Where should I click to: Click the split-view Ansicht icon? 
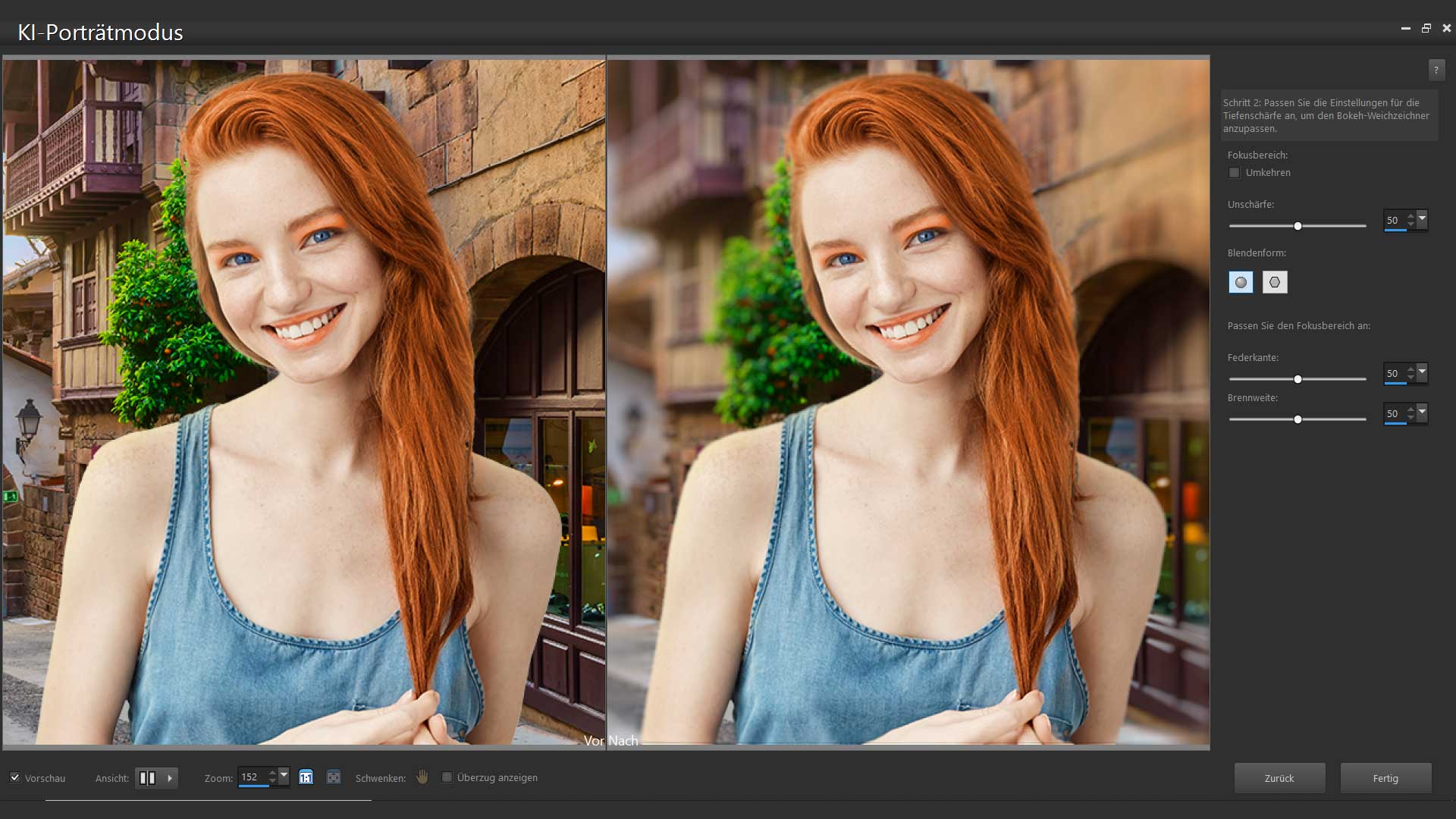147,777
